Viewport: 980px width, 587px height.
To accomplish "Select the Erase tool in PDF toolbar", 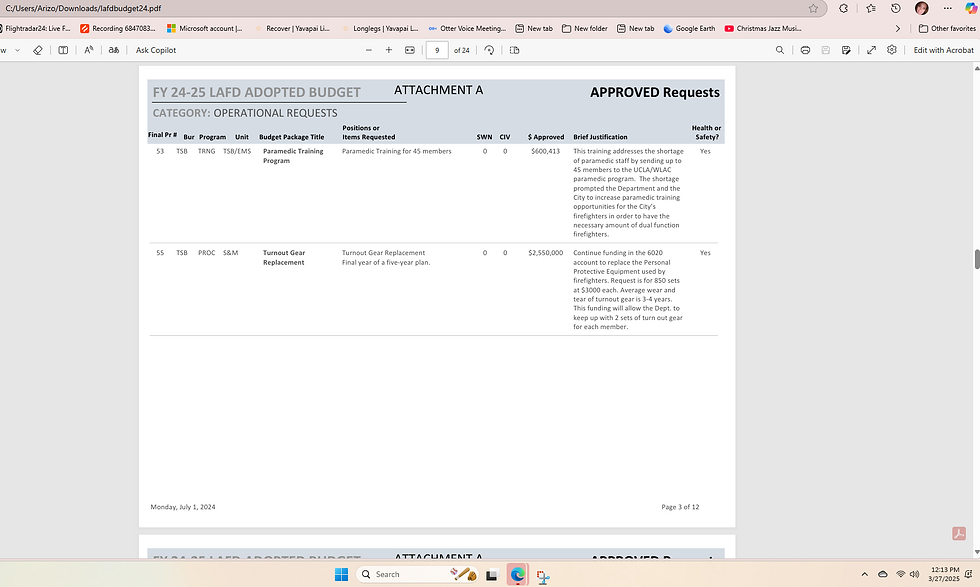I will (x=38, y=50).
